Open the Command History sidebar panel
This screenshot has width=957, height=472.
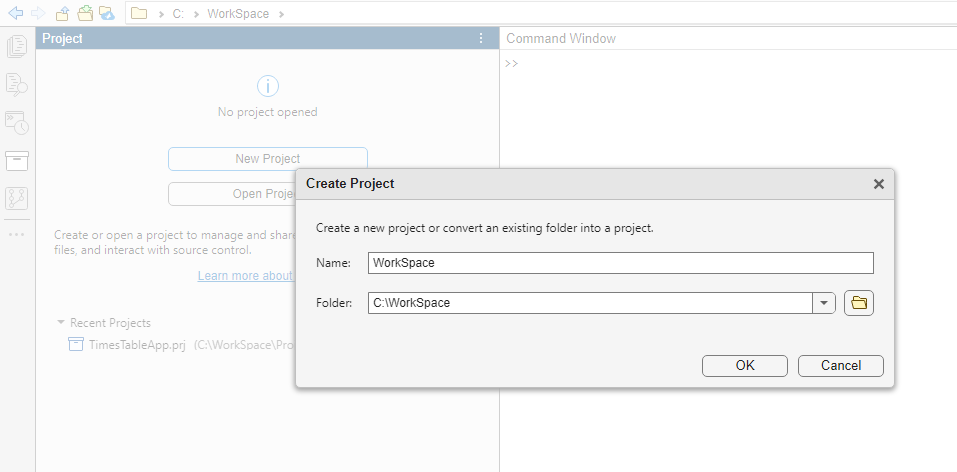click(17, 122)
